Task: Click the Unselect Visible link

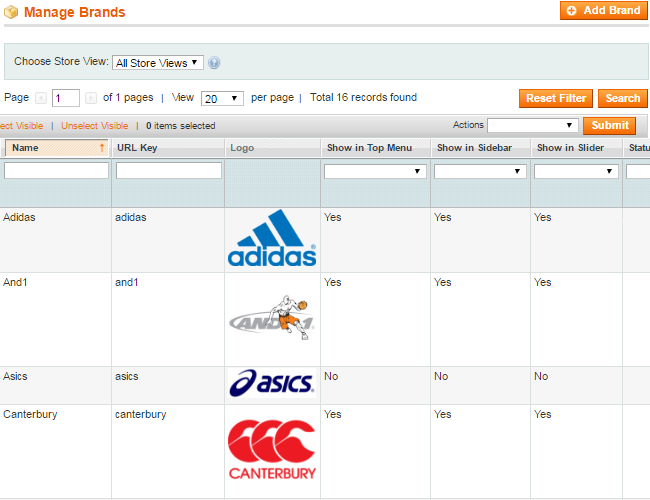Action: coord(94,126)
